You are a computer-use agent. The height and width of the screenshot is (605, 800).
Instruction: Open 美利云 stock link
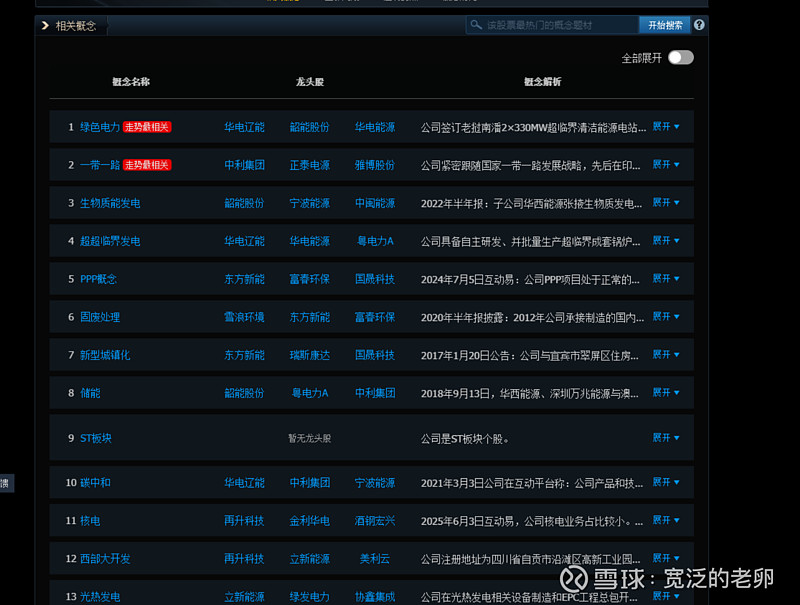[x=375, y=559]
